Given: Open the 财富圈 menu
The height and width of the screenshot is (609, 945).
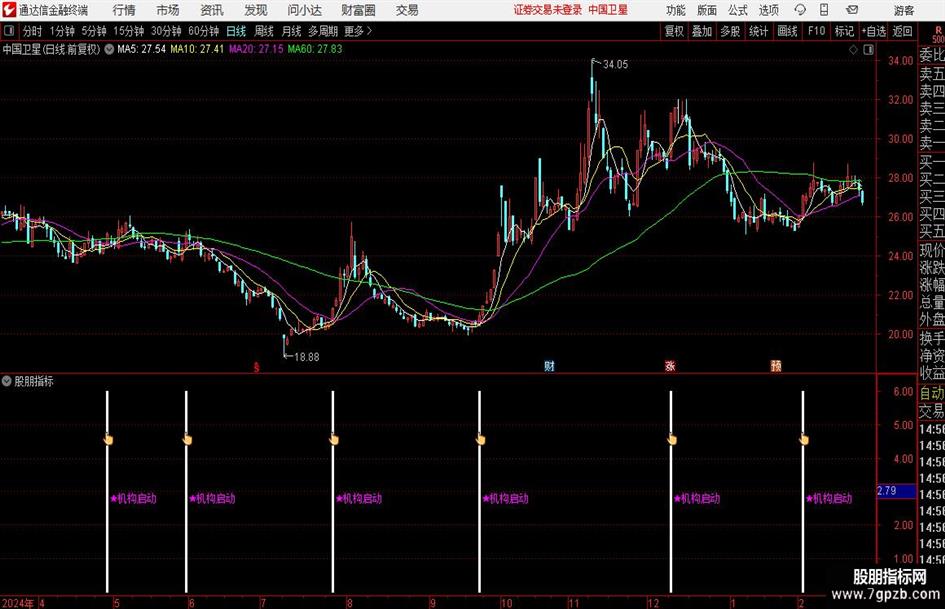Looking at the screenshot, I should pyautogui.click(x=358, y=10).
